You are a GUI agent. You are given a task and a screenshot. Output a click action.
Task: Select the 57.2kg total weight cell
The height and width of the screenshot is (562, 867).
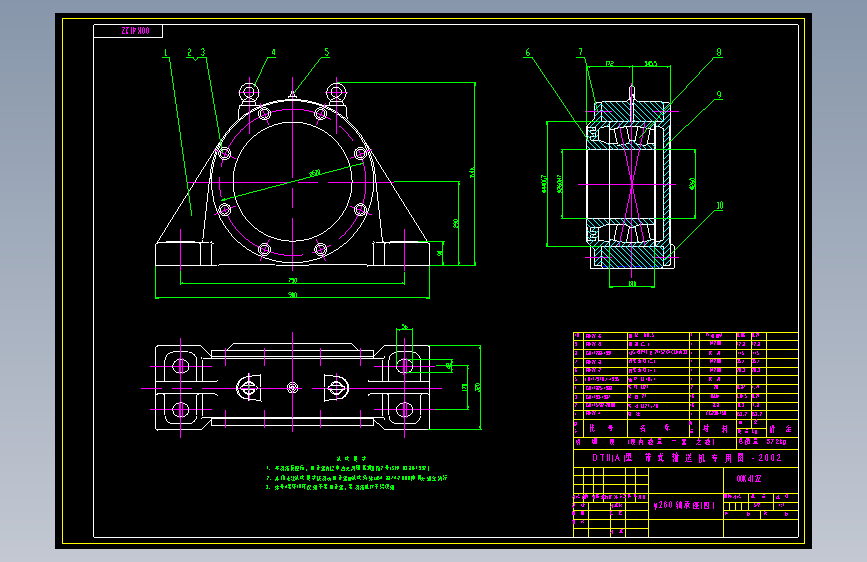pos(767,442)
